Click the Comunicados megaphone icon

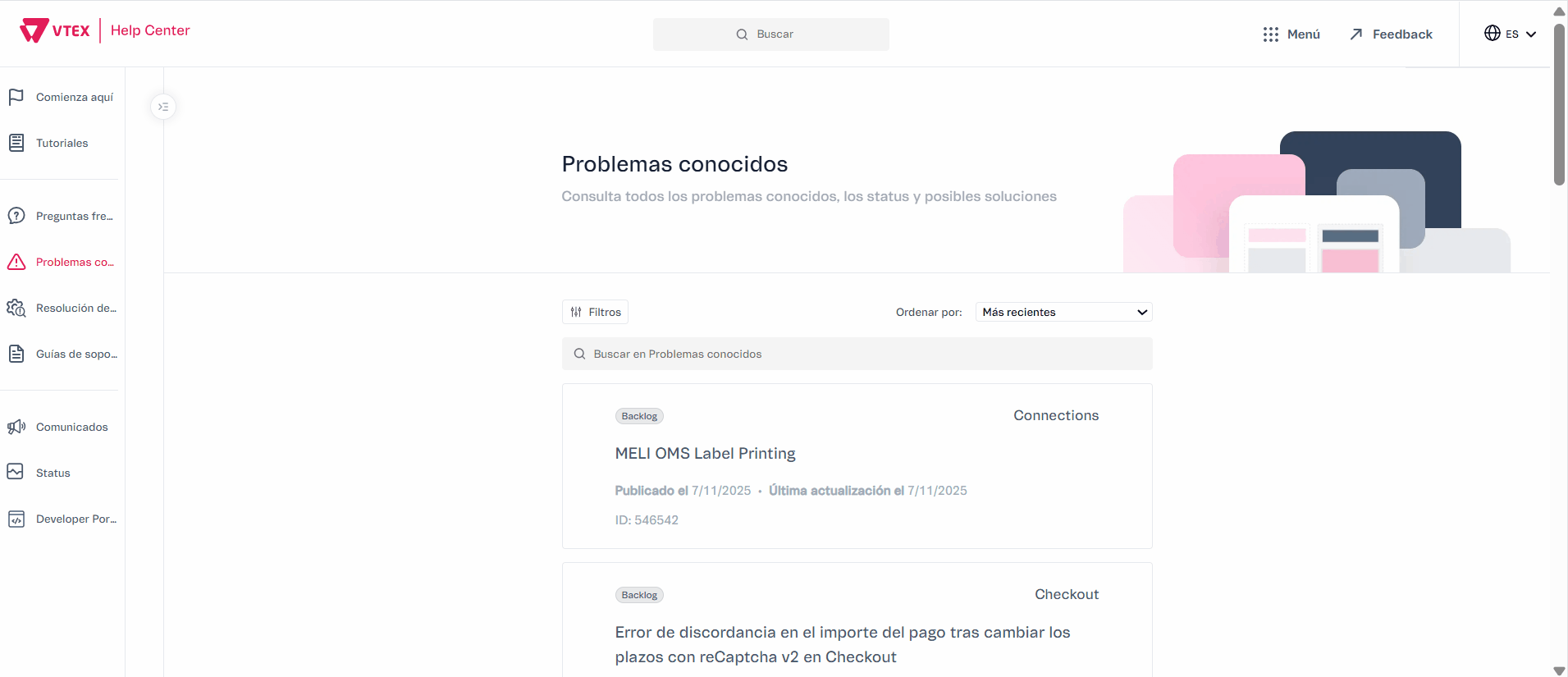[x=16, y=427]
